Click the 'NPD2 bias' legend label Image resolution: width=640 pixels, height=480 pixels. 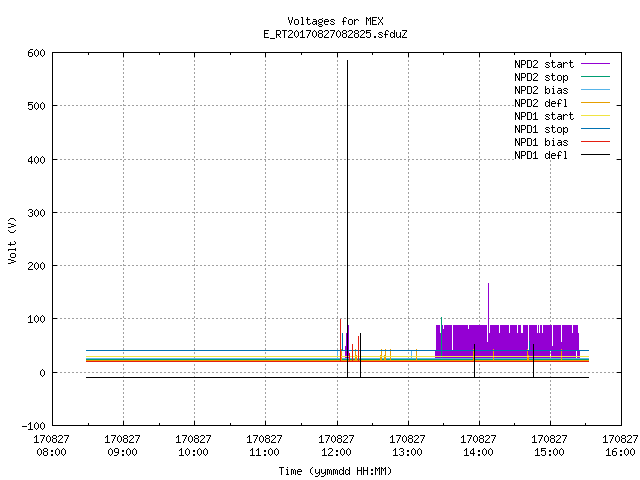coord(541,90)
